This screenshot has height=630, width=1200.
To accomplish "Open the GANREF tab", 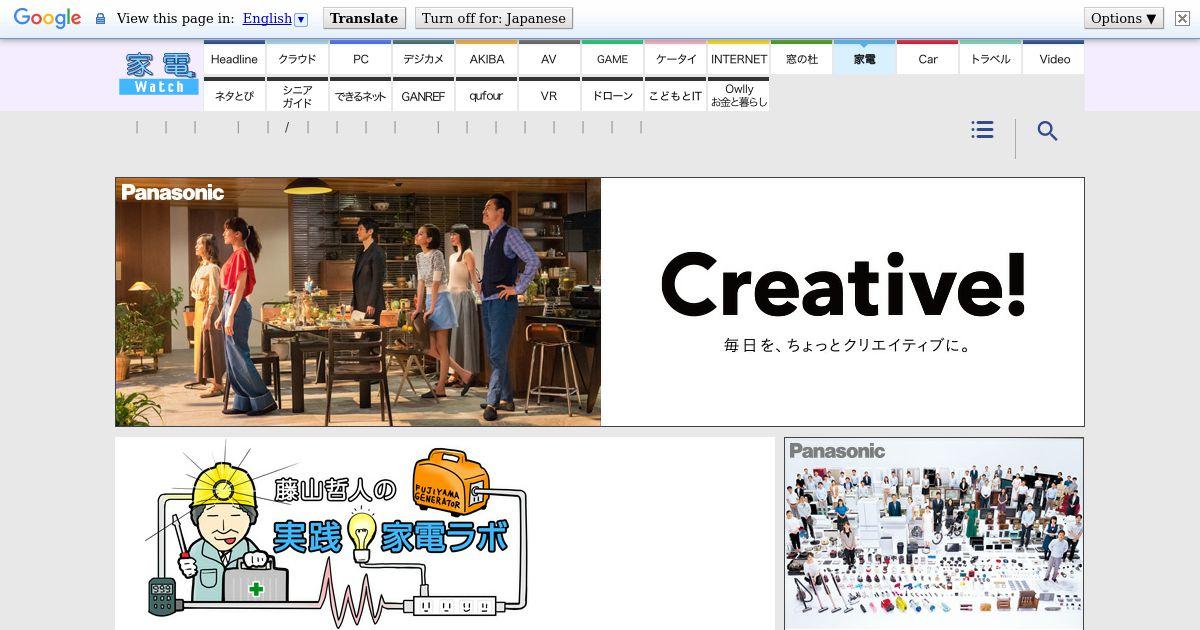I will coord(423,95).
